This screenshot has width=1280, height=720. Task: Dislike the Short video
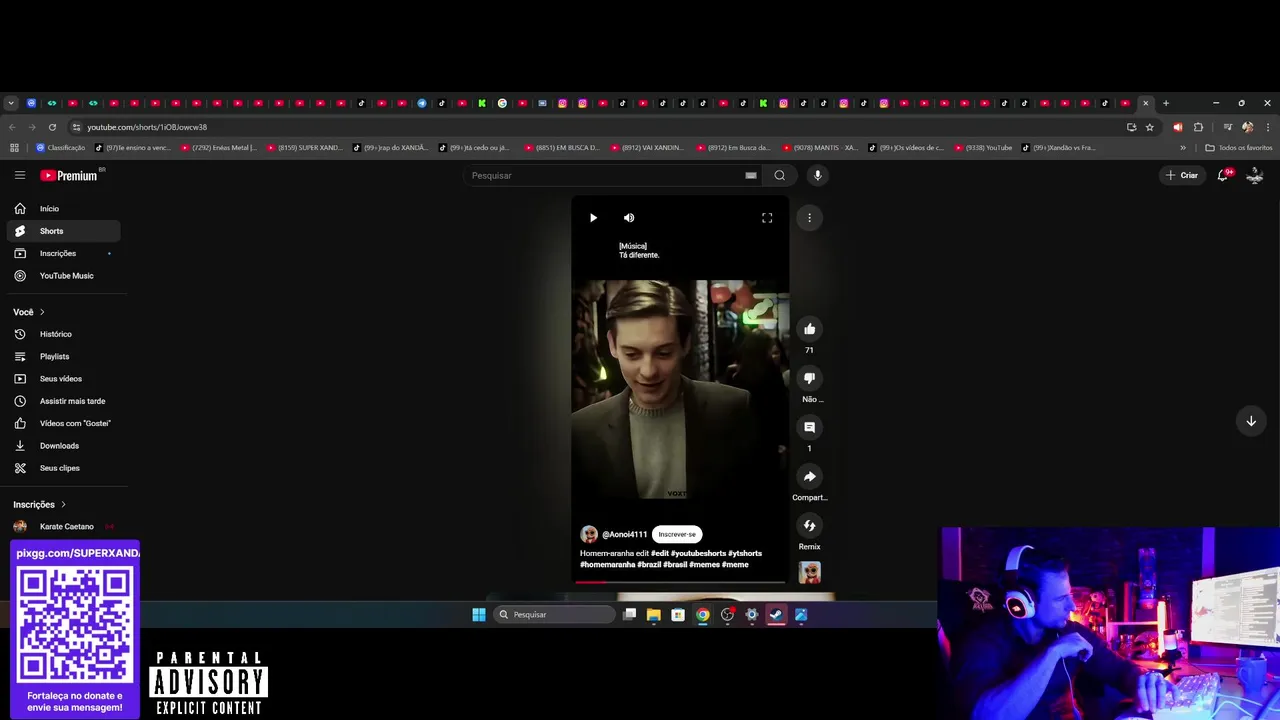click(809, 378)
